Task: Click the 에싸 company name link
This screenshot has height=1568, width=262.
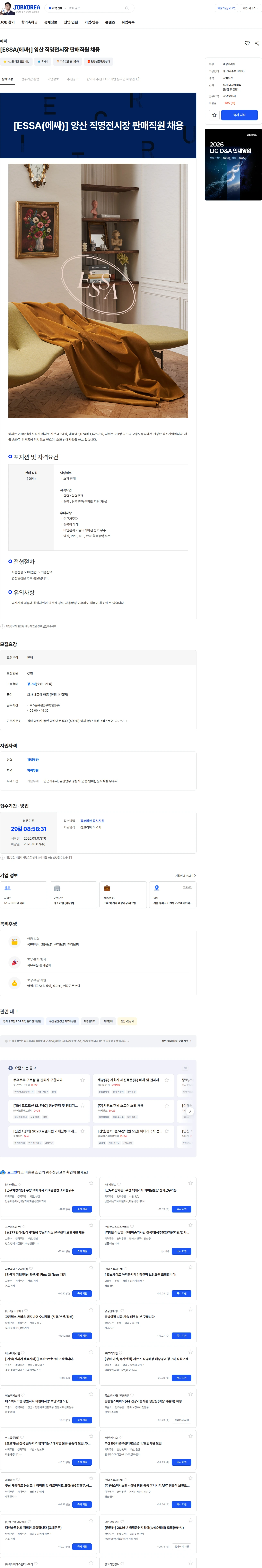Action: click(4, 41)
